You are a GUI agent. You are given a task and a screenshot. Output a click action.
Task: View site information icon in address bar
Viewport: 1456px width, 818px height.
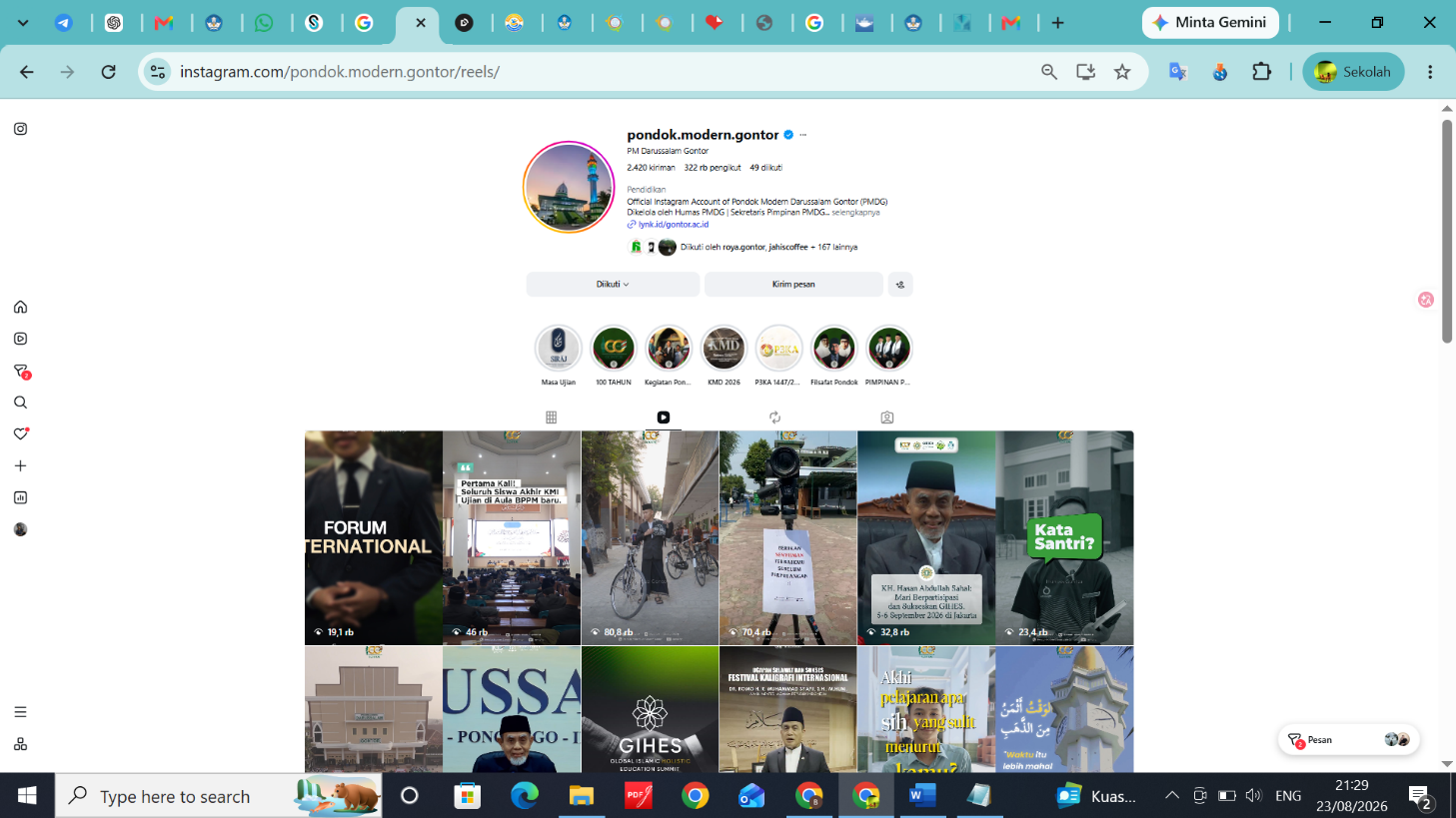click(x=158, y=72)
